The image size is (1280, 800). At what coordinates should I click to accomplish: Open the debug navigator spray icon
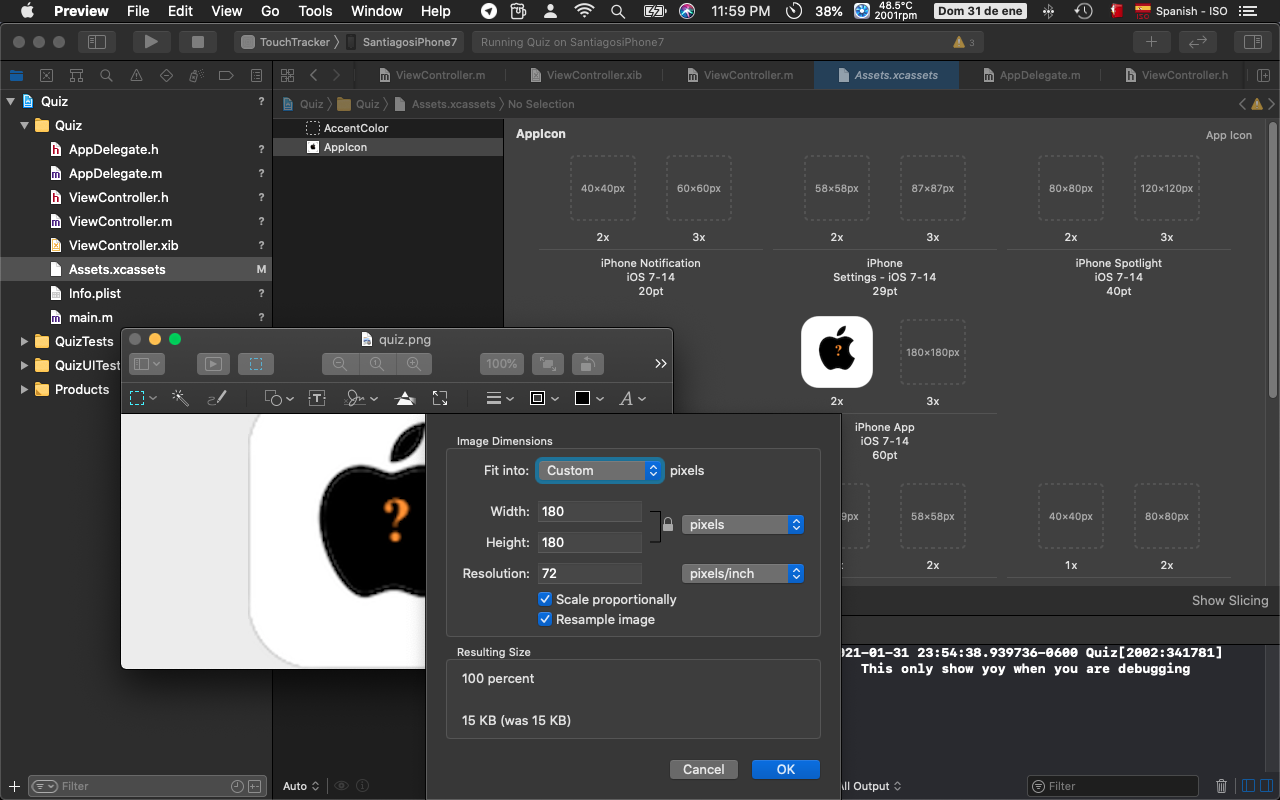[196, 75]
